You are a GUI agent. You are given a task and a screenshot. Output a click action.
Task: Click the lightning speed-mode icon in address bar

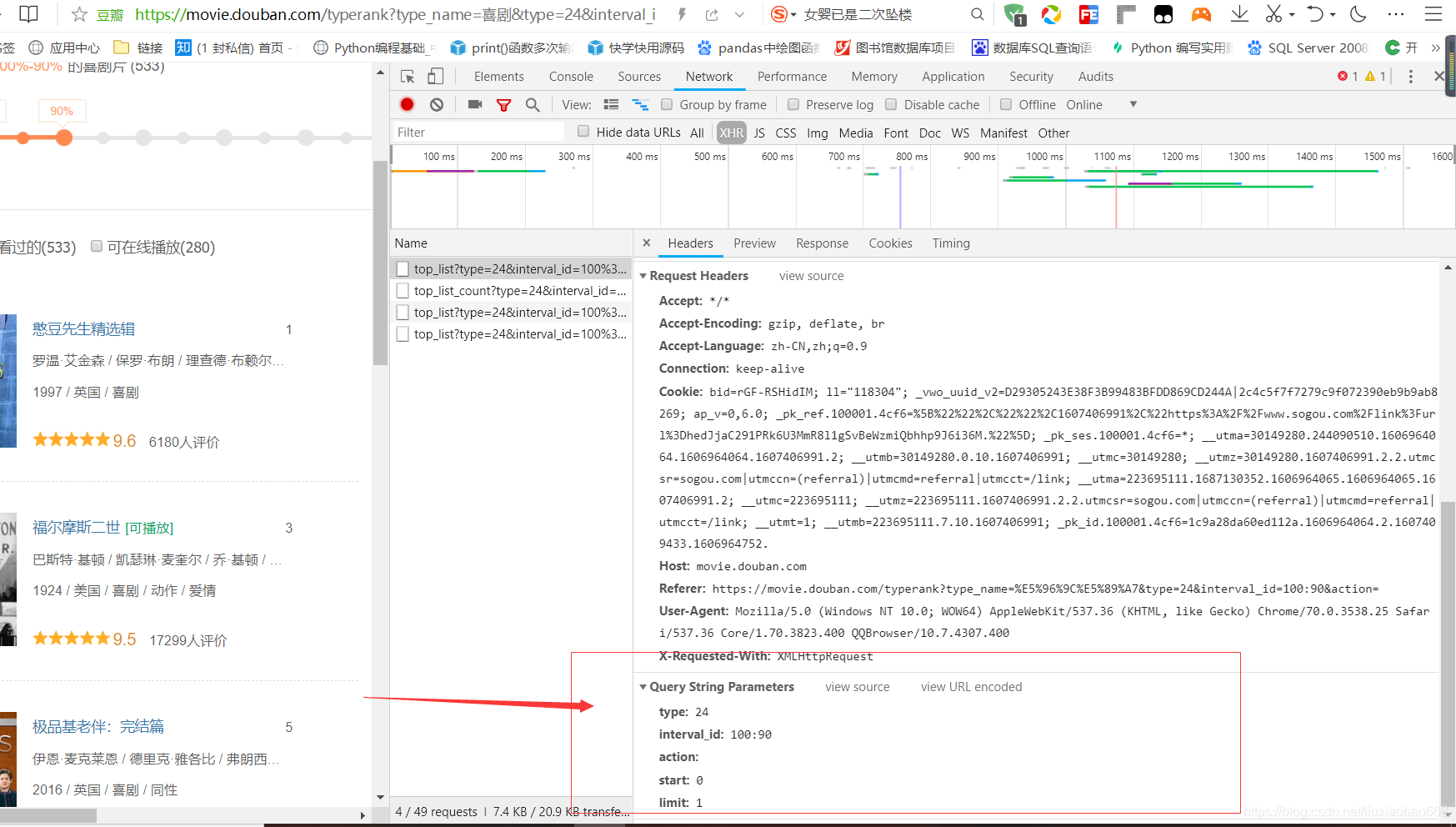point(682,14)
